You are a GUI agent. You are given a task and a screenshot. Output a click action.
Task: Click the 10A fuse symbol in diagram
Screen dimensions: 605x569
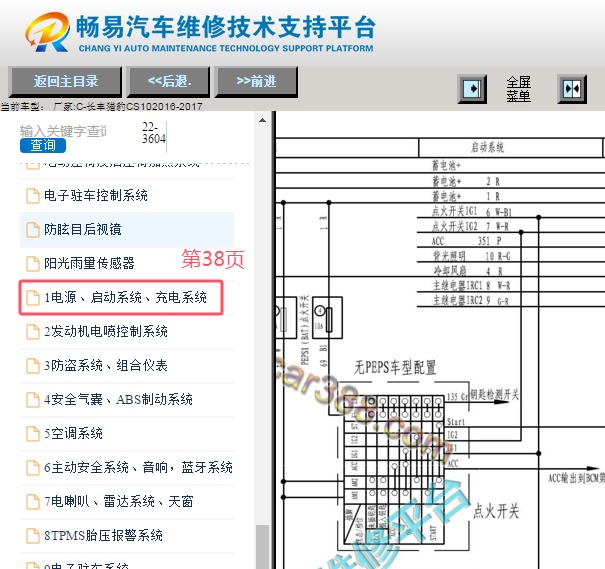[x=327, y=317]
